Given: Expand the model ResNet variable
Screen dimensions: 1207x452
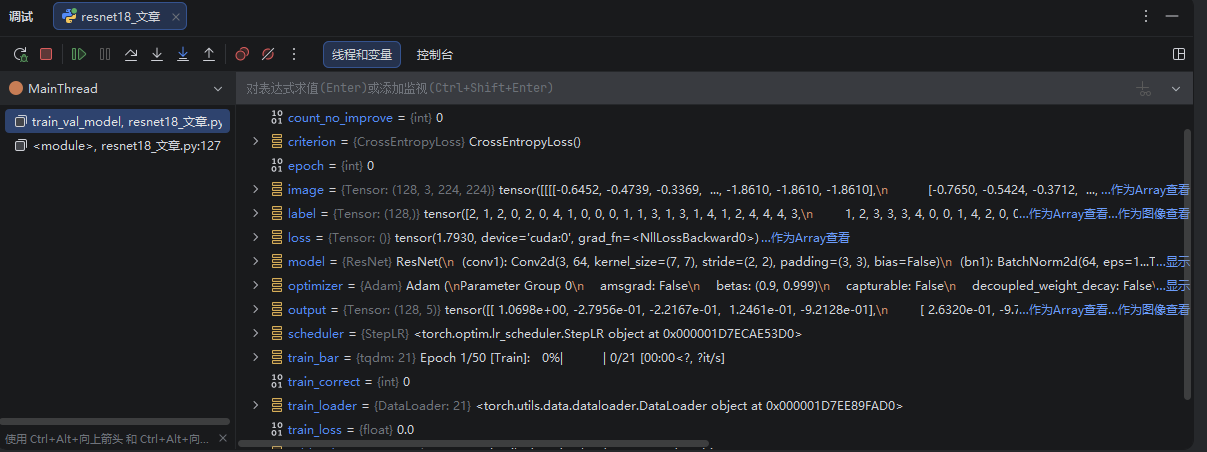Looking at the screenshot, I should coord(256,261).
